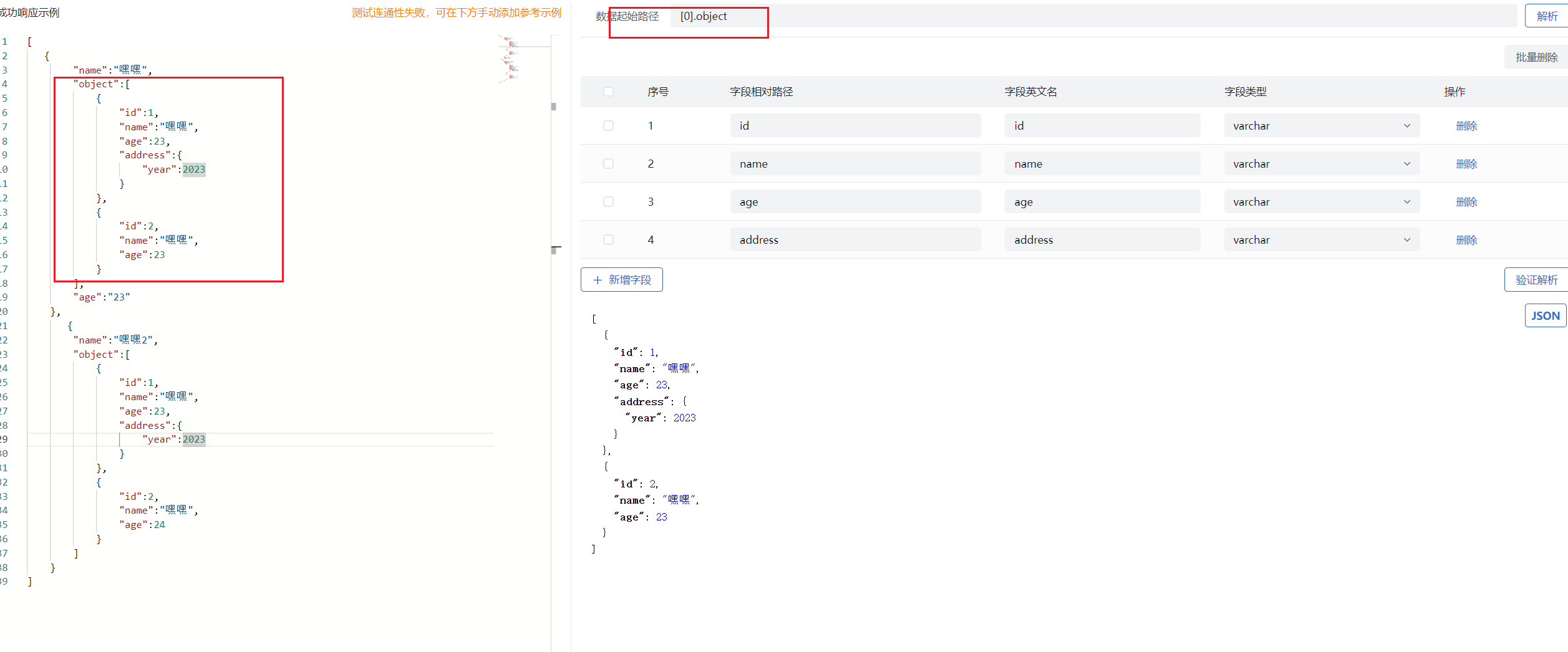Click the JSON toggle button

(x=1546, y=316)
